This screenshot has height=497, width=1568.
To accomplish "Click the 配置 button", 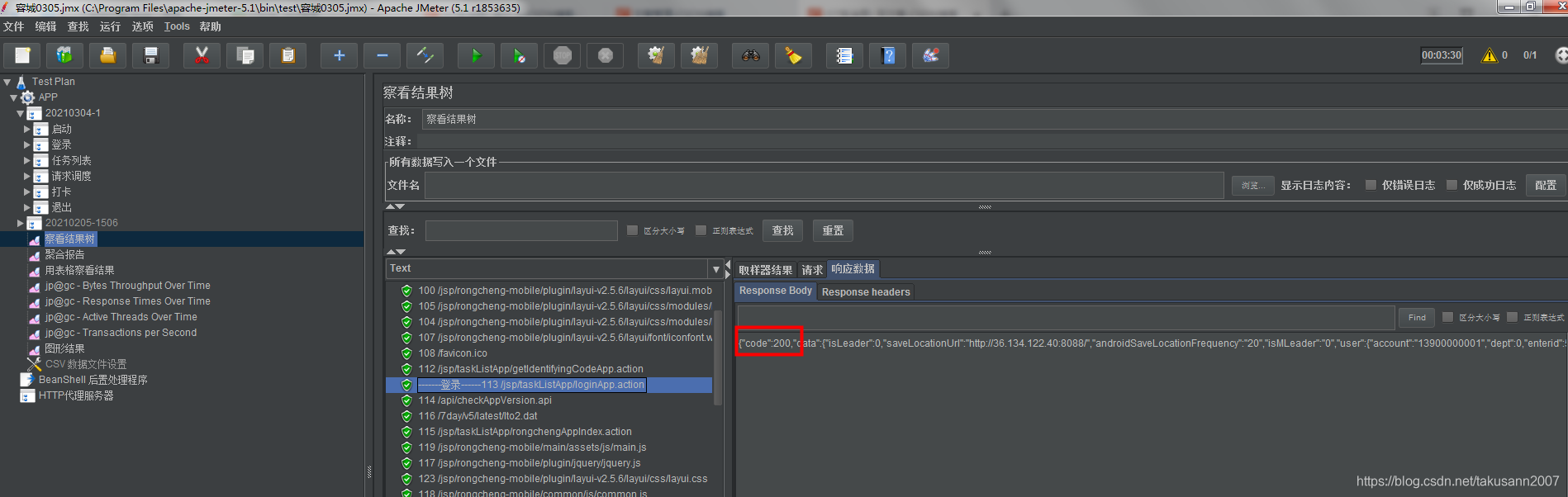I will (1546, 185).
